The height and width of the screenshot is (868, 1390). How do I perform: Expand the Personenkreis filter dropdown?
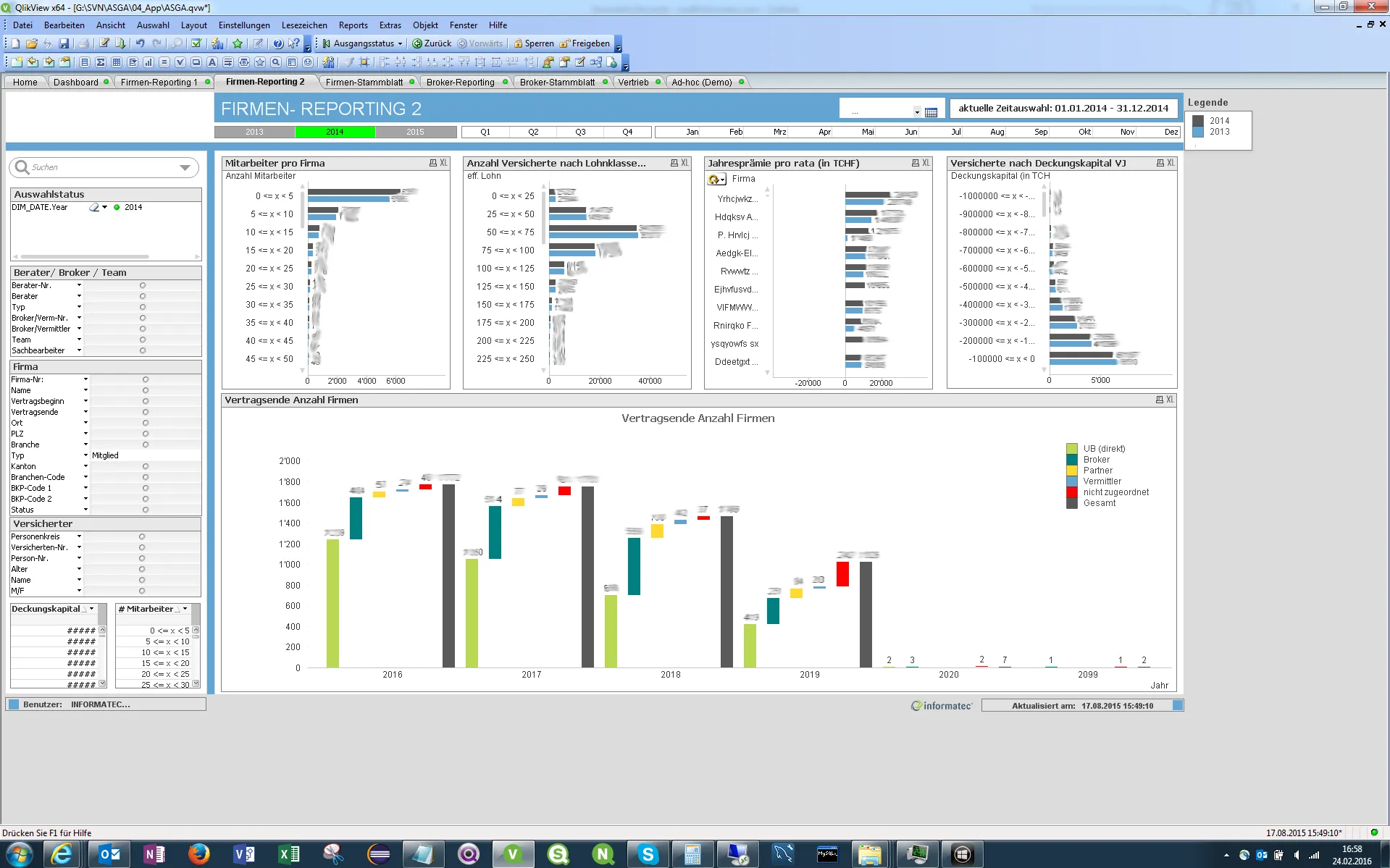click(x=79, y=536)
